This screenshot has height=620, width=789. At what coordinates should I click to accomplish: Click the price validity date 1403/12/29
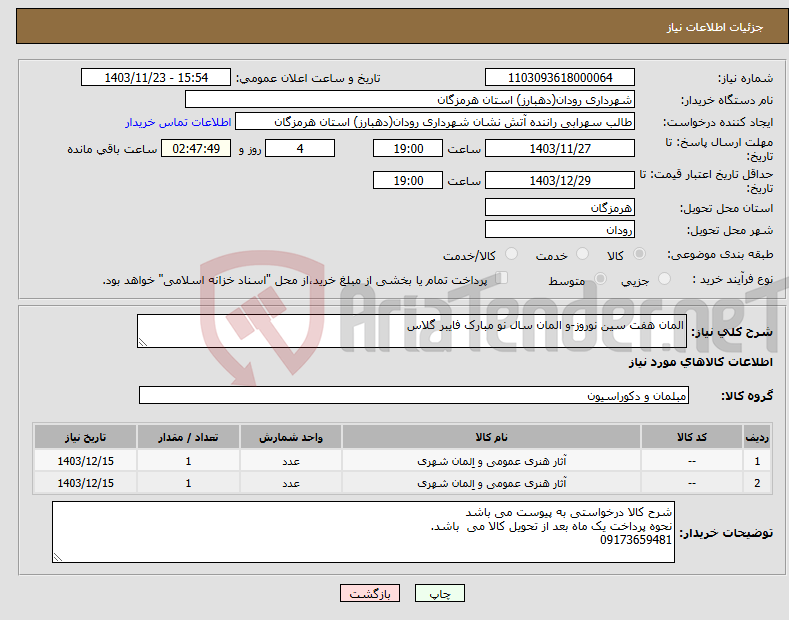pos(560,180)
